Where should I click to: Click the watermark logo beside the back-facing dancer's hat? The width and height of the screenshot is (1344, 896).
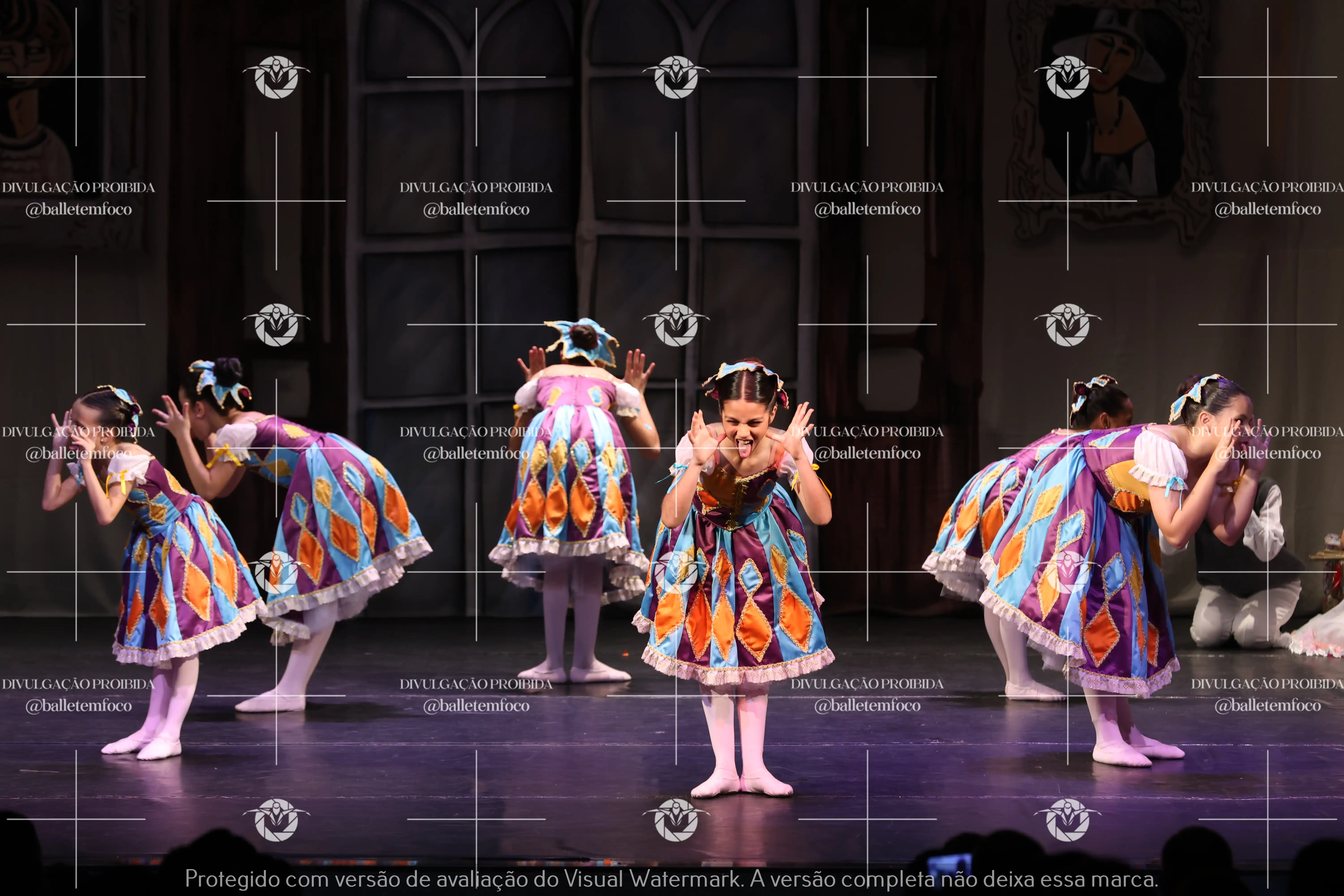point(676,325)
